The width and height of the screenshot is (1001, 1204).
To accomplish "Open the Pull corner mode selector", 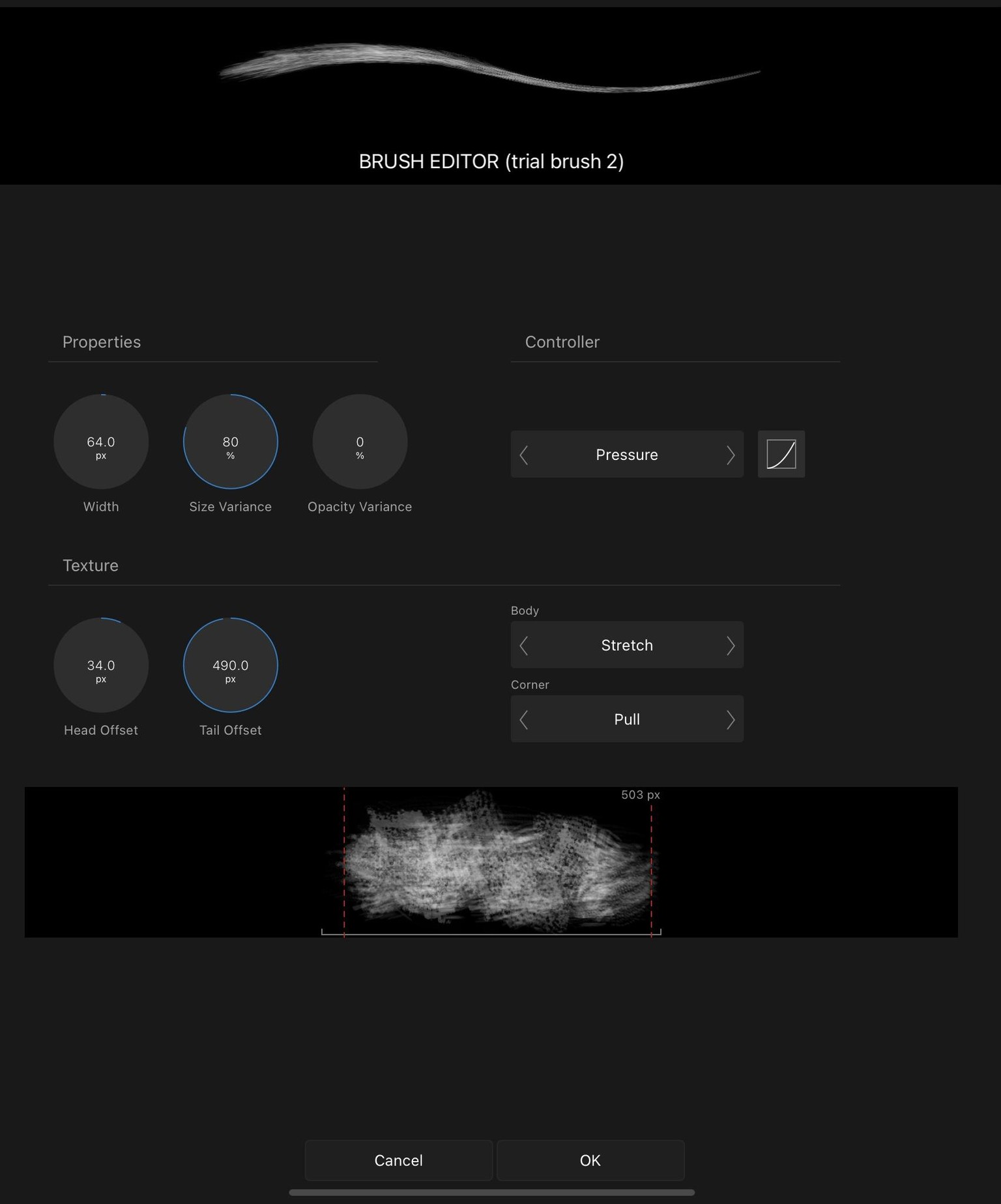I will click(x=627, y=719).
